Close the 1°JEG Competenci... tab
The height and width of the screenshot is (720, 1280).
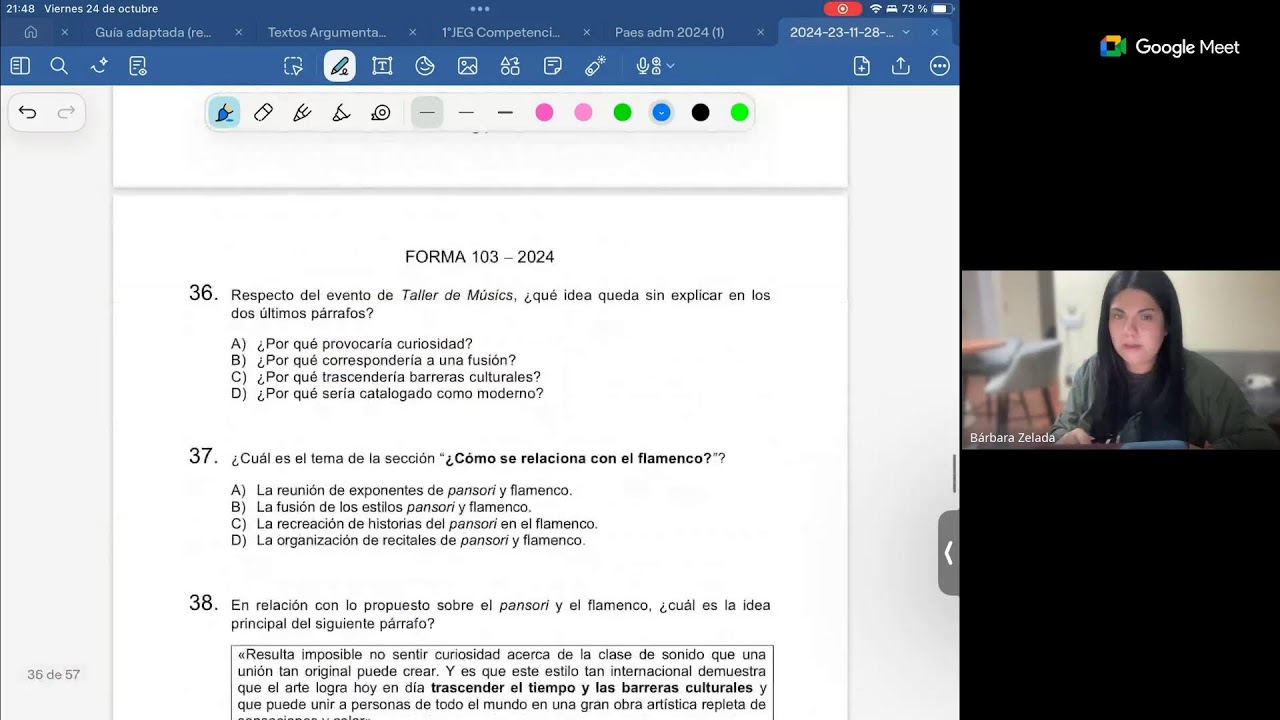point(586,32)
